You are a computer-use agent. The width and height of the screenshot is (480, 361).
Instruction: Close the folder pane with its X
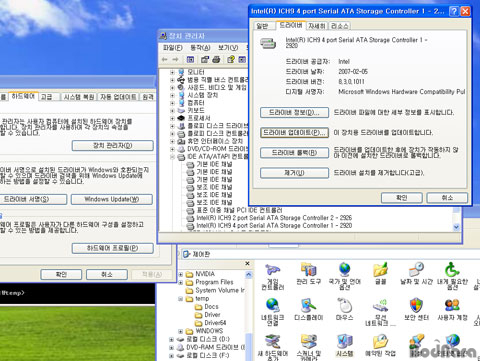(x=247, y=264)
